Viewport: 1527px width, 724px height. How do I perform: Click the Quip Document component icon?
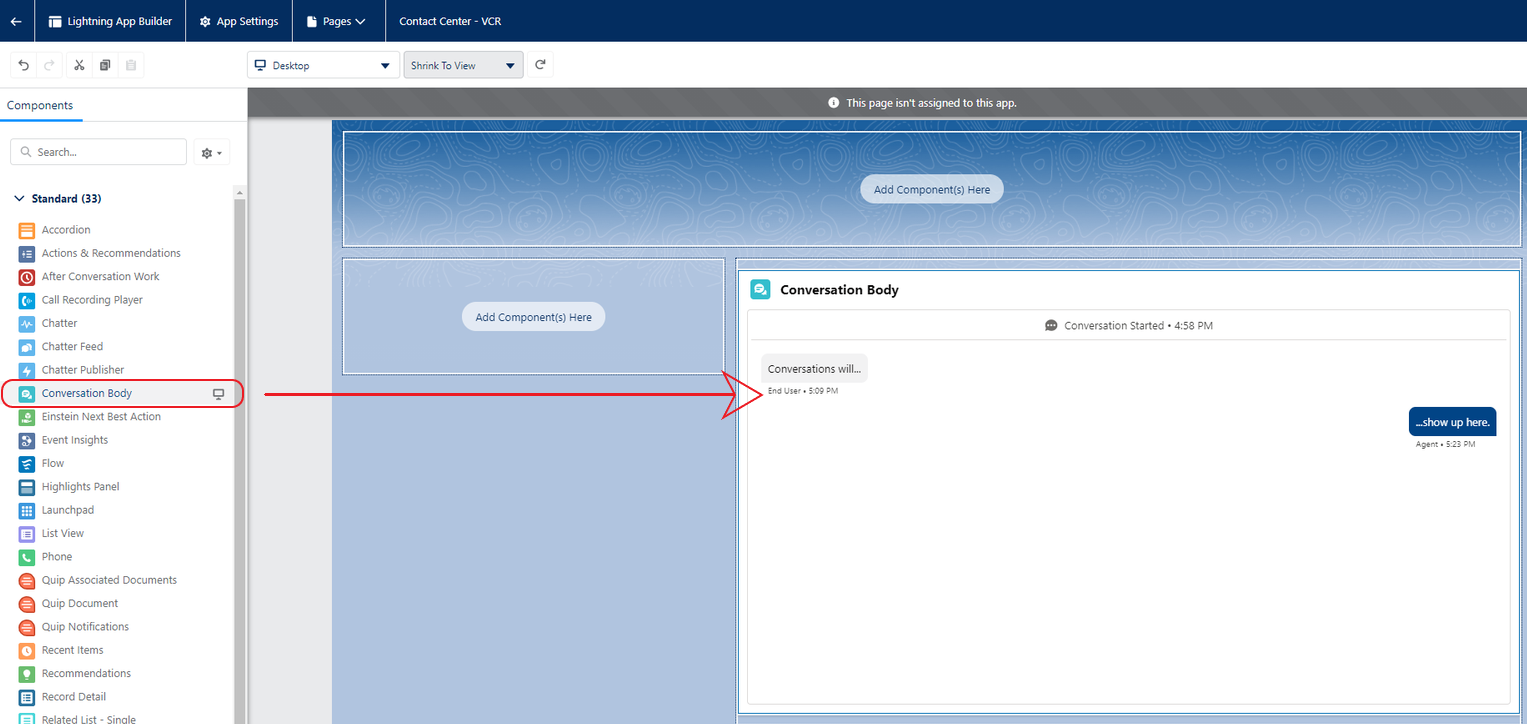click(x=27, y=604)
